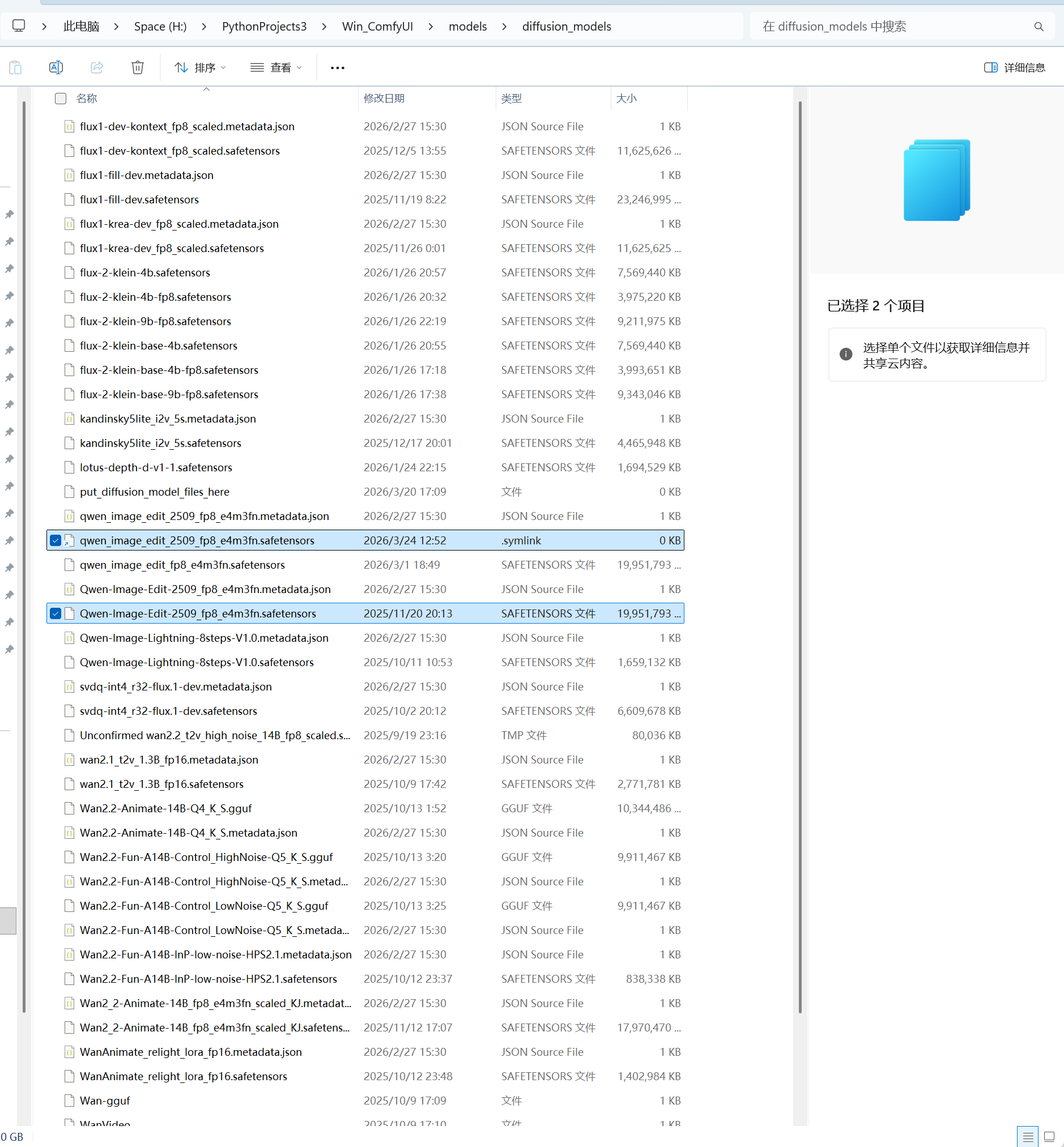This screenshot has height=1147, width=1064.
Task: Click the navigation pane scrollbar
Action: tap(24, 557)
